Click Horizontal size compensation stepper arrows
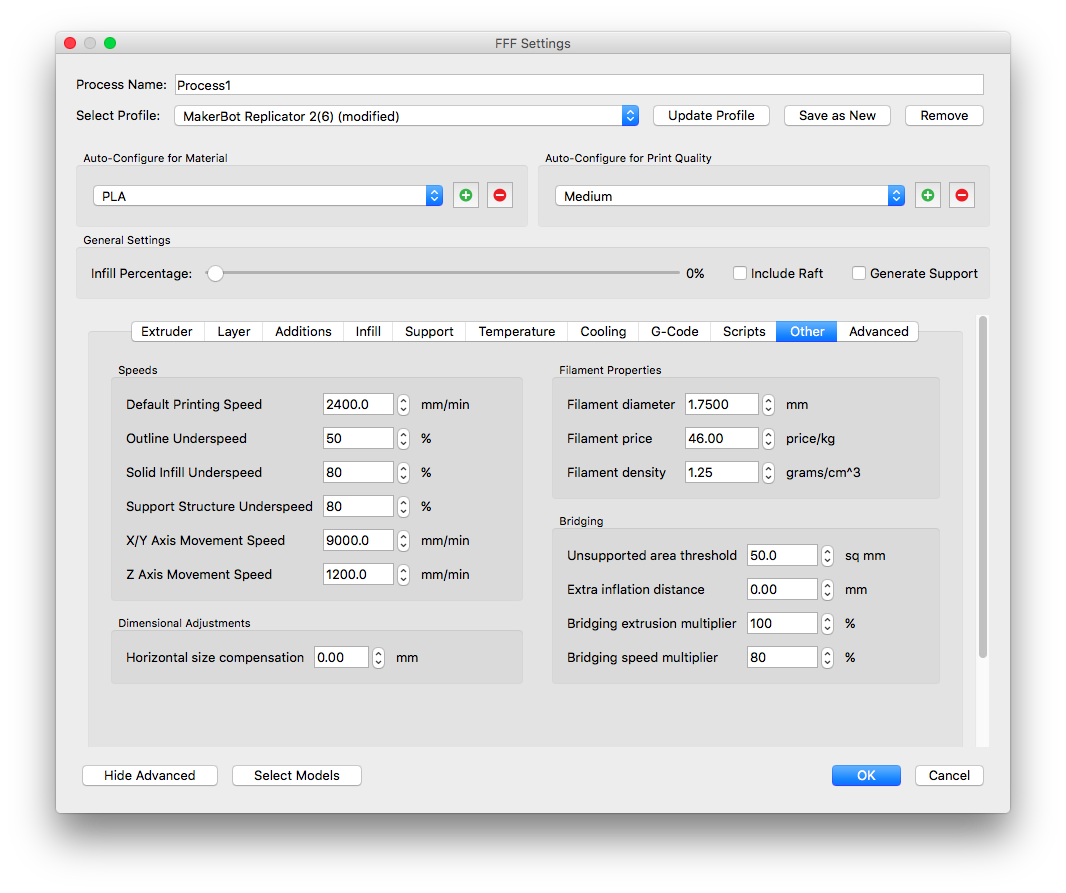The height and width of the screenshot is (893, 1066). click(378, 658)
